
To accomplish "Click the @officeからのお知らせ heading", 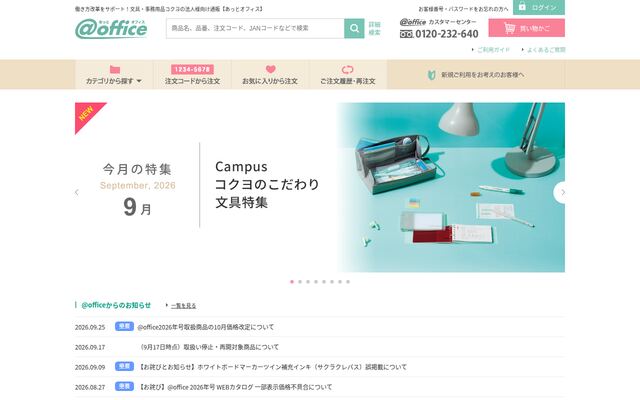I will pyautogui.click(x=116, y=305).
